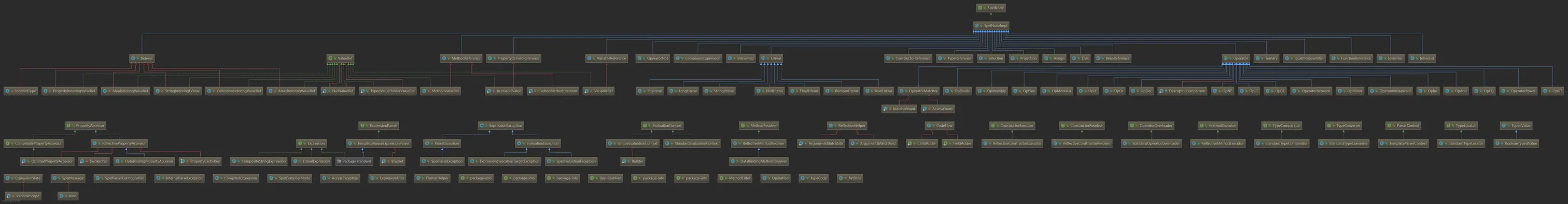Select the Projection class node

(x=1024, y=59)
